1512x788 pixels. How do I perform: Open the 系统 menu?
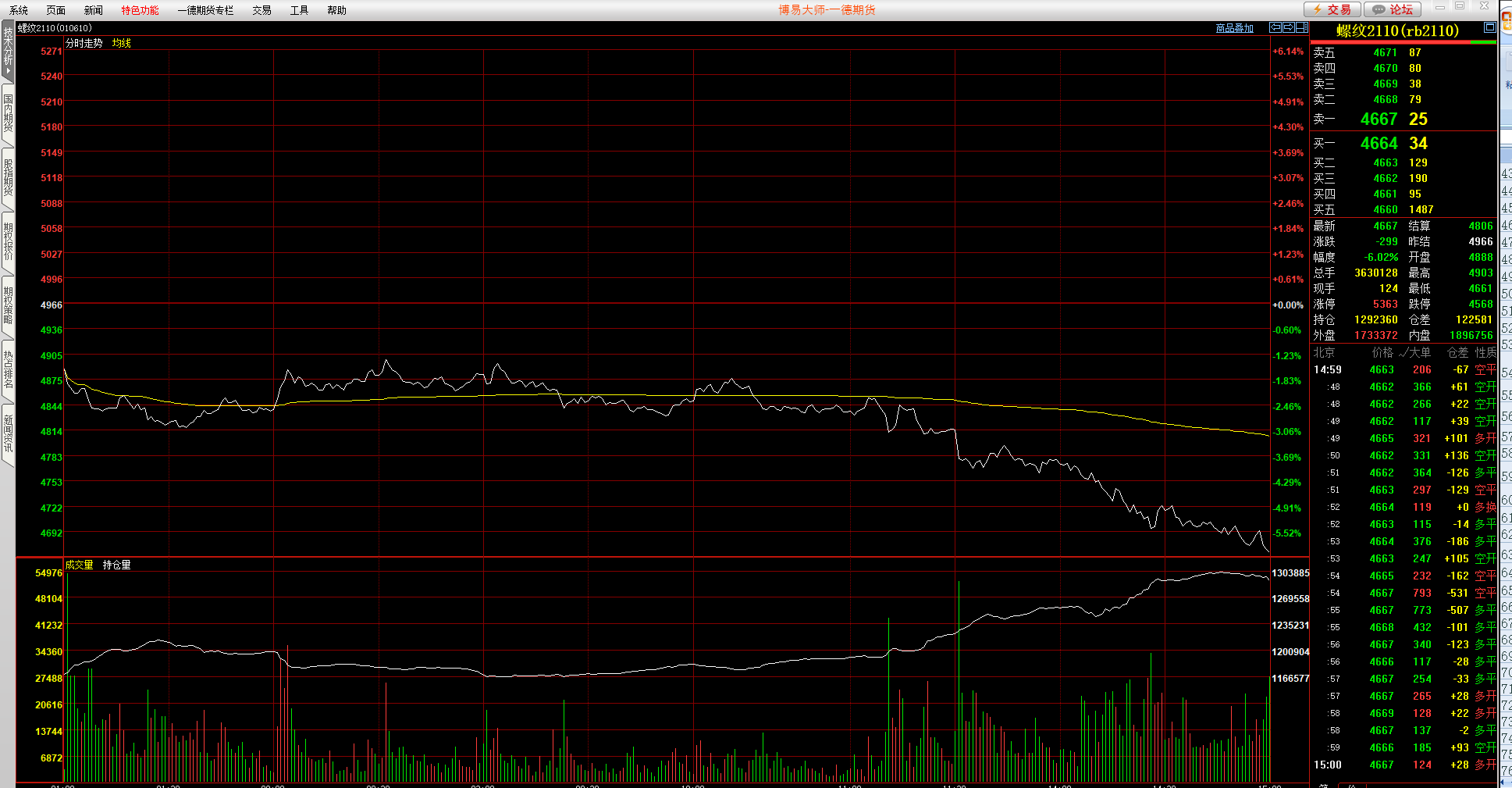pyautogui.click(x=19, y=10)
